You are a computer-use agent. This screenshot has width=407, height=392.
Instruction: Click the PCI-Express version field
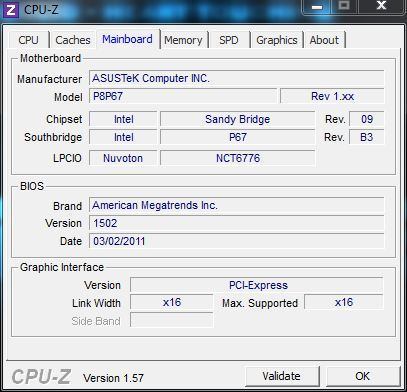[257, 285]
